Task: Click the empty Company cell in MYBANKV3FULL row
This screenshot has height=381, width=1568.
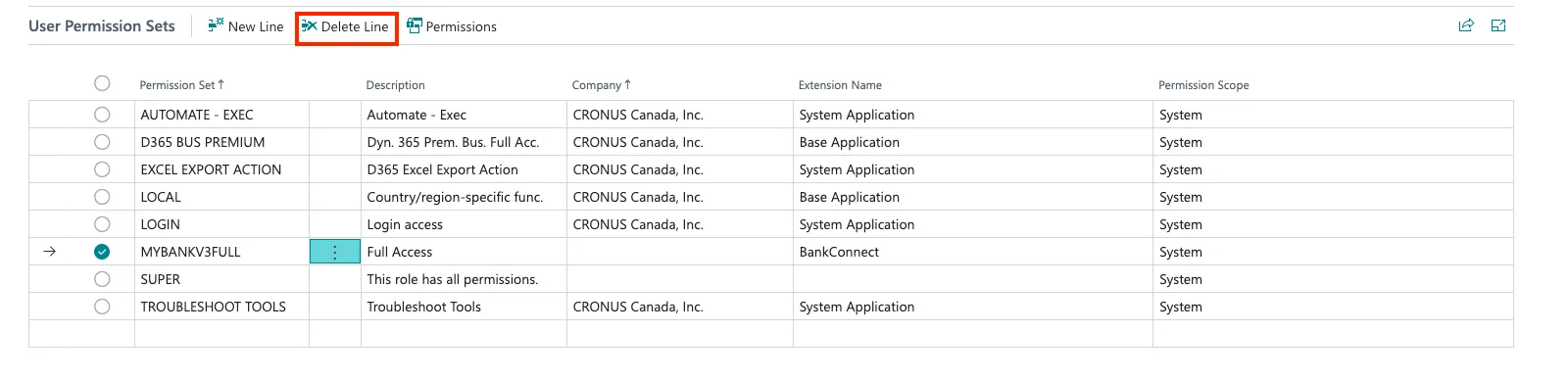Action: coord(680,252)
